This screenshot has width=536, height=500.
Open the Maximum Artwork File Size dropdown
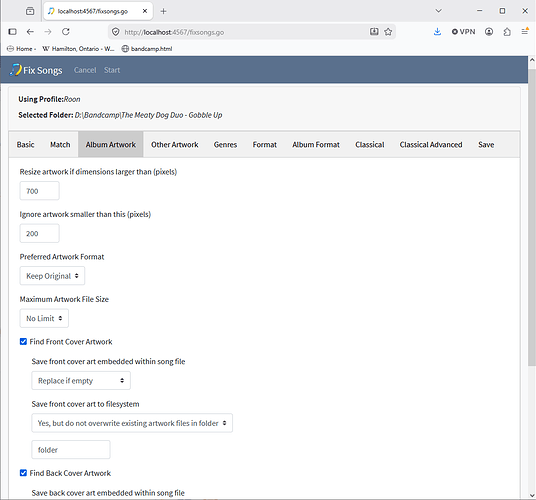(44, 318)
